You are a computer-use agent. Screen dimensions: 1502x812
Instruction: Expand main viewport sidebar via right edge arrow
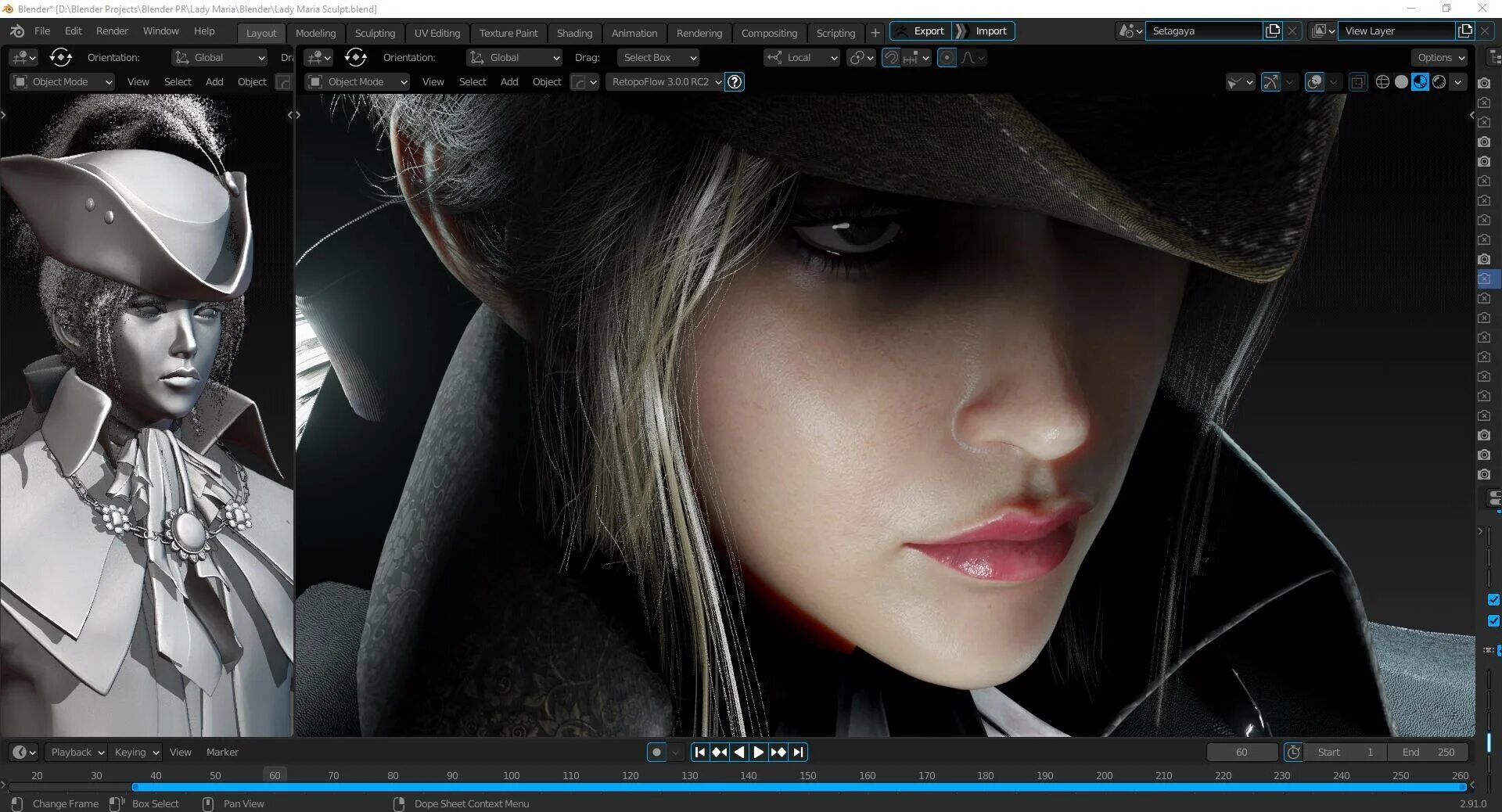(x=1471, y=115)
